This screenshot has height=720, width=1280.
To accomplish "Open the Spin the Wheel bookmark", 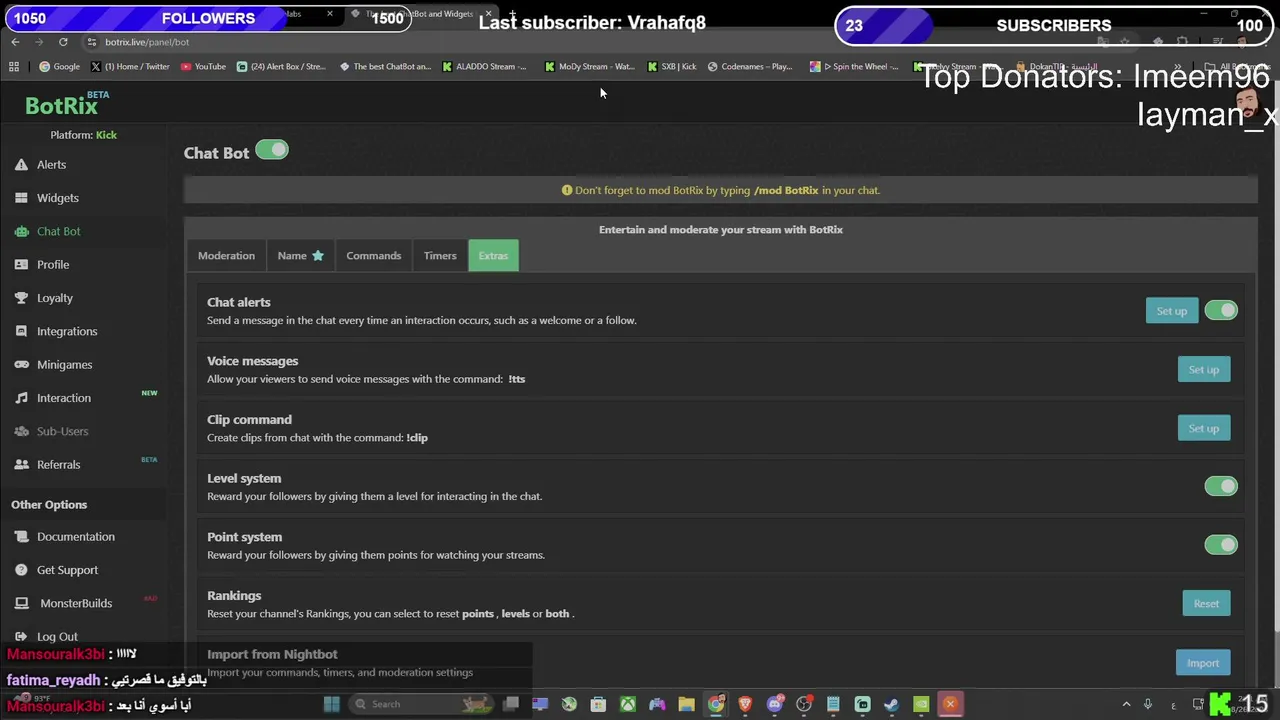I will (854, 67).
